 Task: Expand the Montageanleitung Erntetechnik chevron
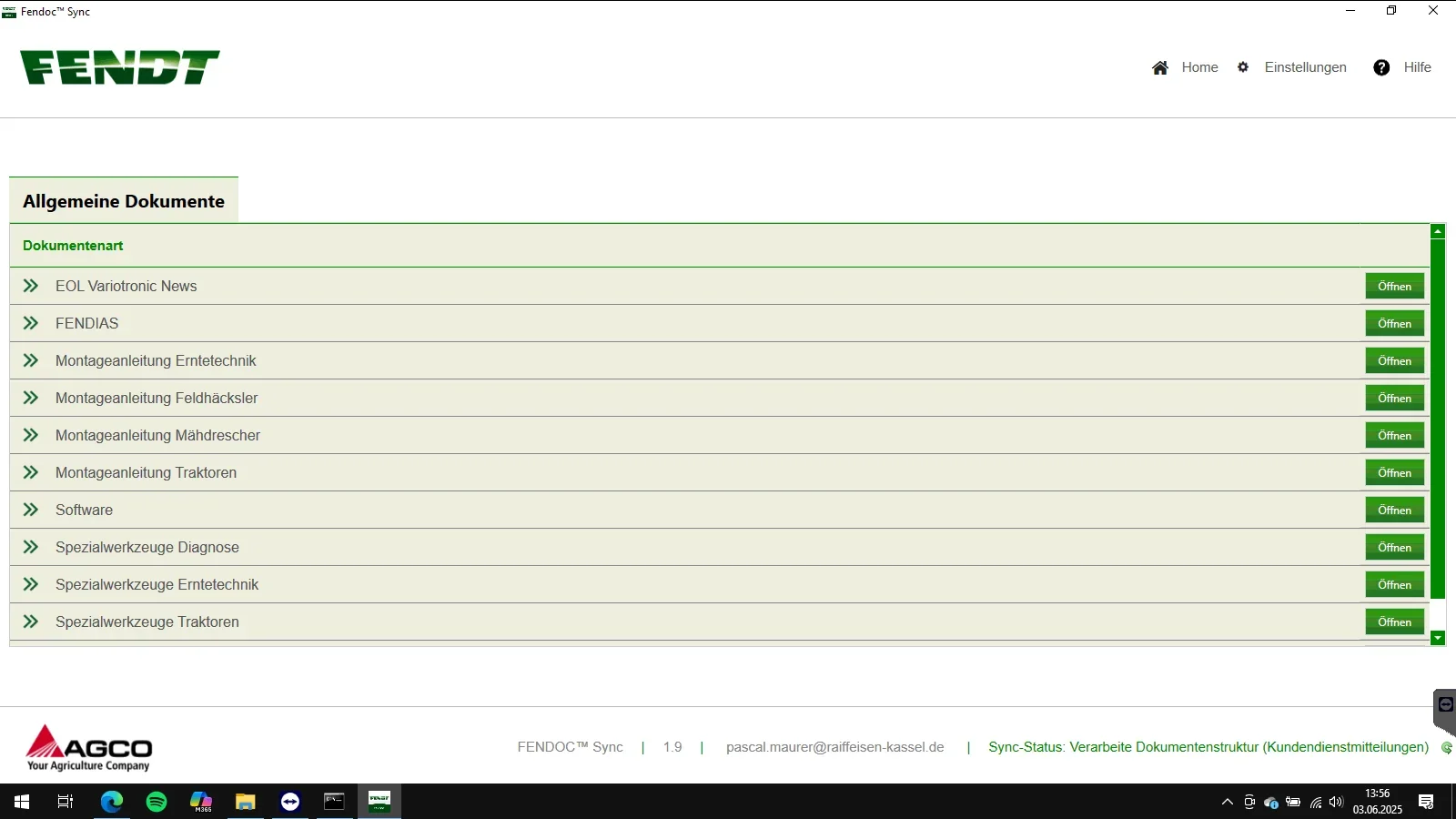(31, 360)
